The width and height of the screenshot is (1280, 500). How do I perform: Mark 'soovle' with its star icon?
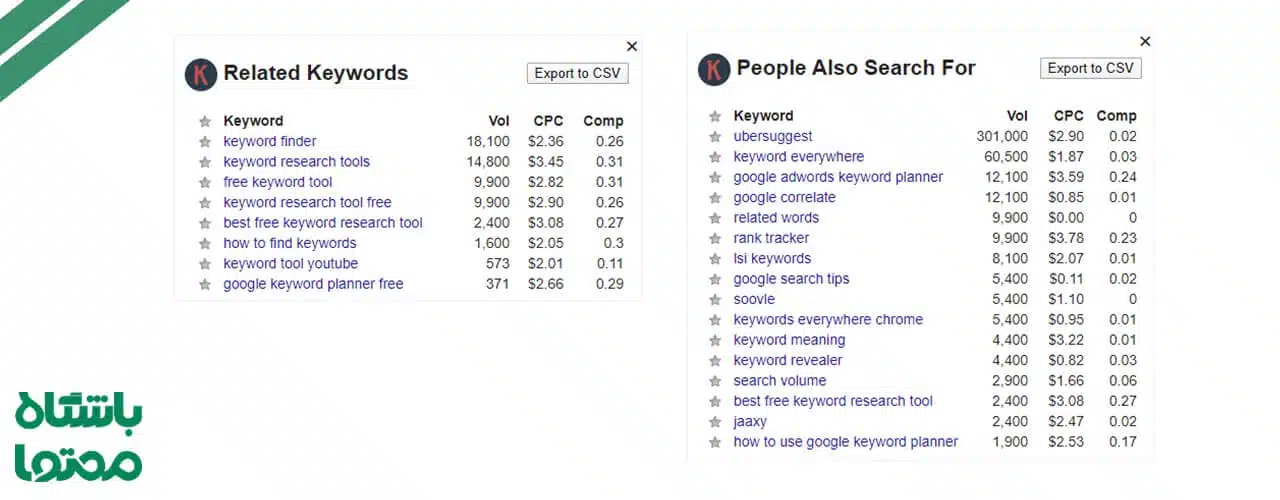click(715, 300)
